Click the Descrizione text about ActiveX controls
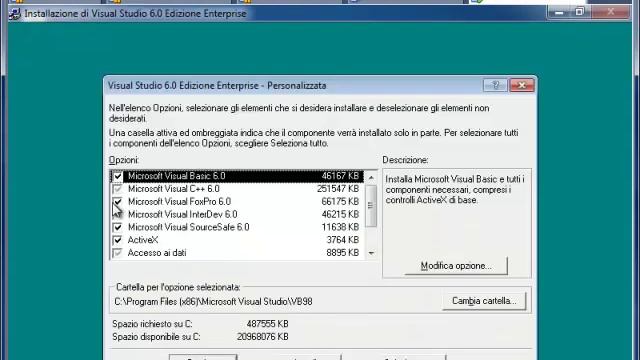The width and height of the screenshot is (640, 360). (x=455, y=190)
